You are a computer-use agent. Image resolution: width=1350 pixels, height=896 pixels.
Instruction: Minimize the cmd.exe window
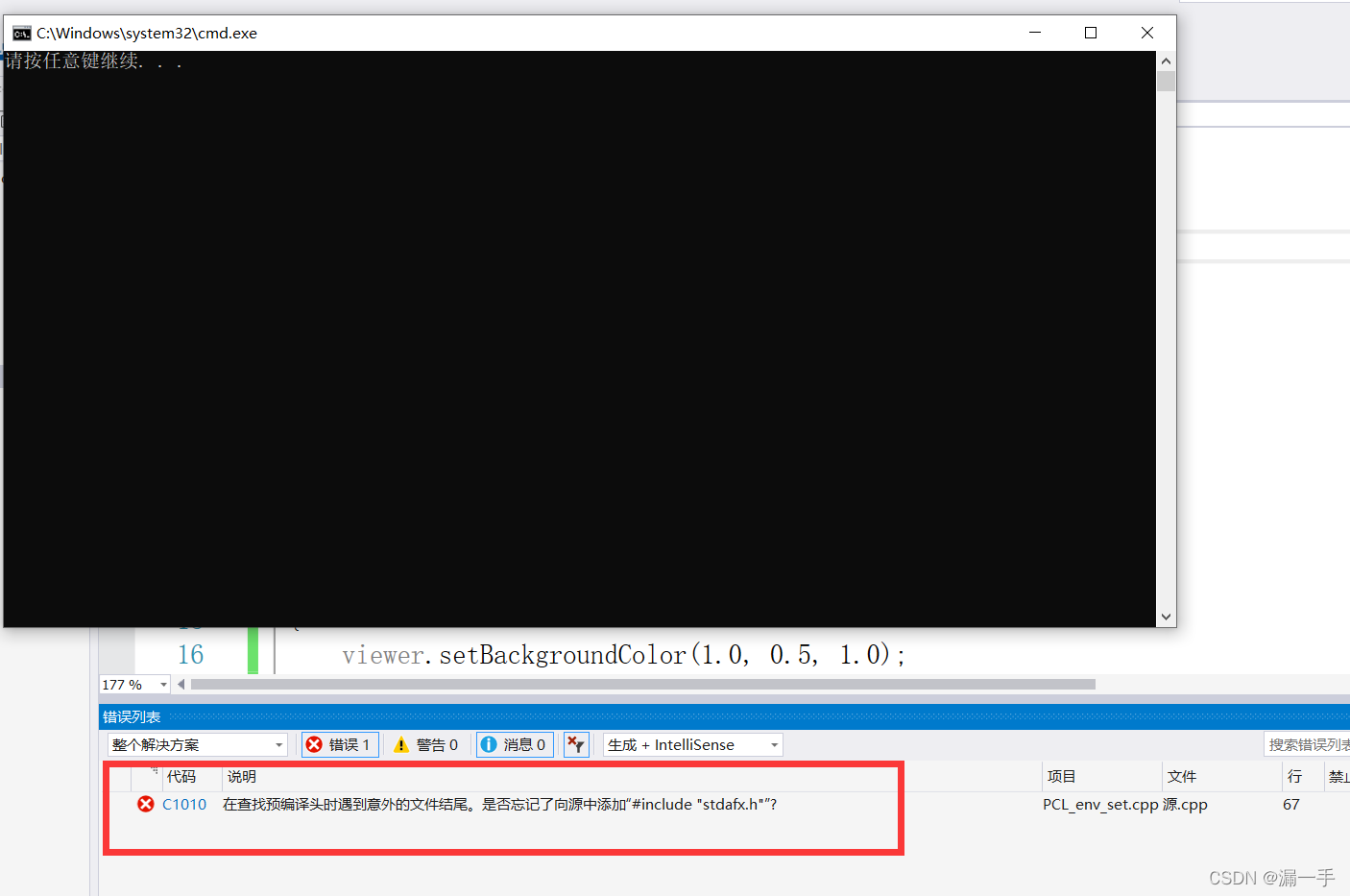[1035, 33]
